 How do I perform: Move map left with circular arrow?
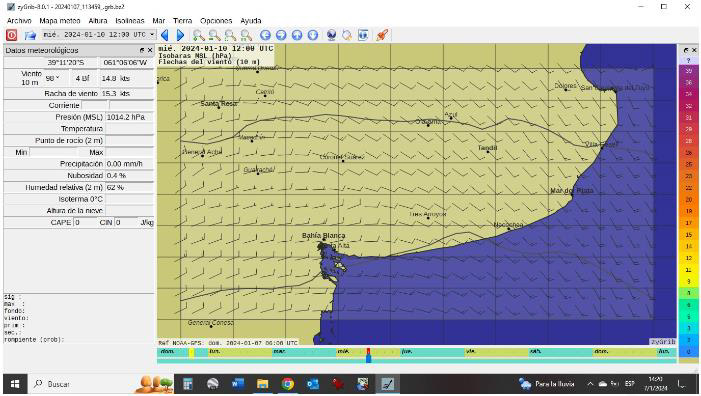265,35
